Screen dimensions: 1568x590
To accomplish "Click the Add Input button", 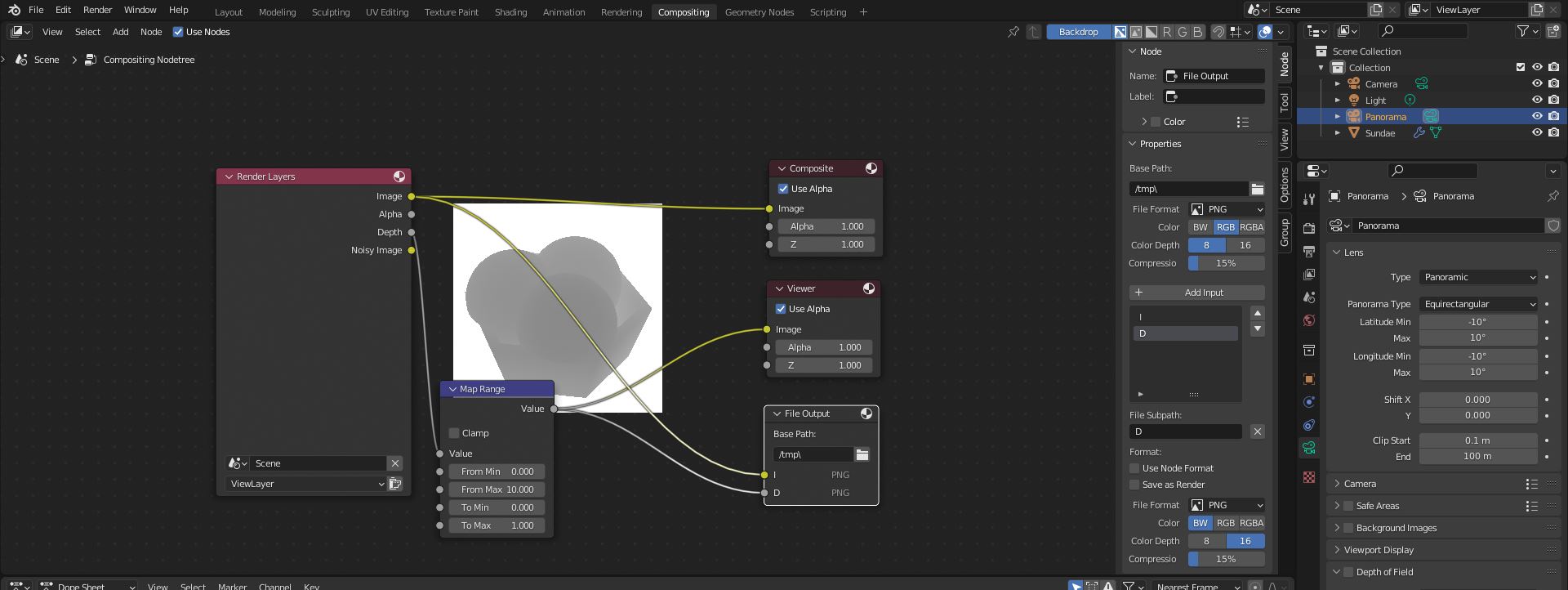I will [1197, 293].
